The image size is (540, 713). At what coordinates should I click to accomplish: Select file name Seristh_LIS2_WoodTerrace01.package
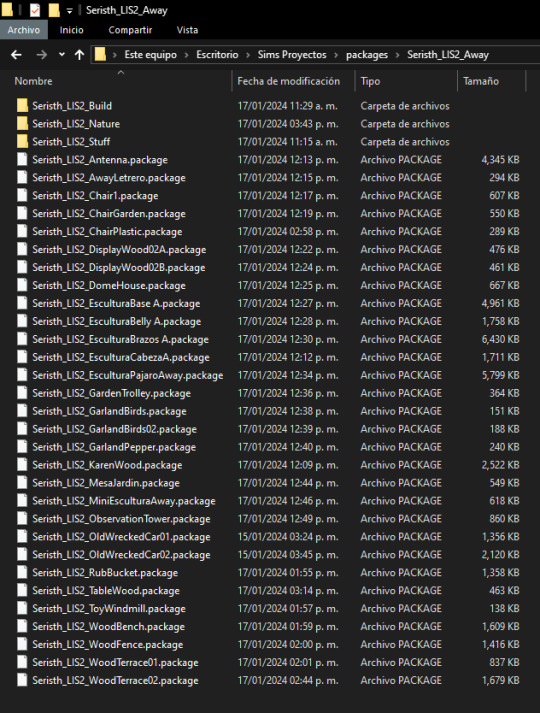coord(115,663)
